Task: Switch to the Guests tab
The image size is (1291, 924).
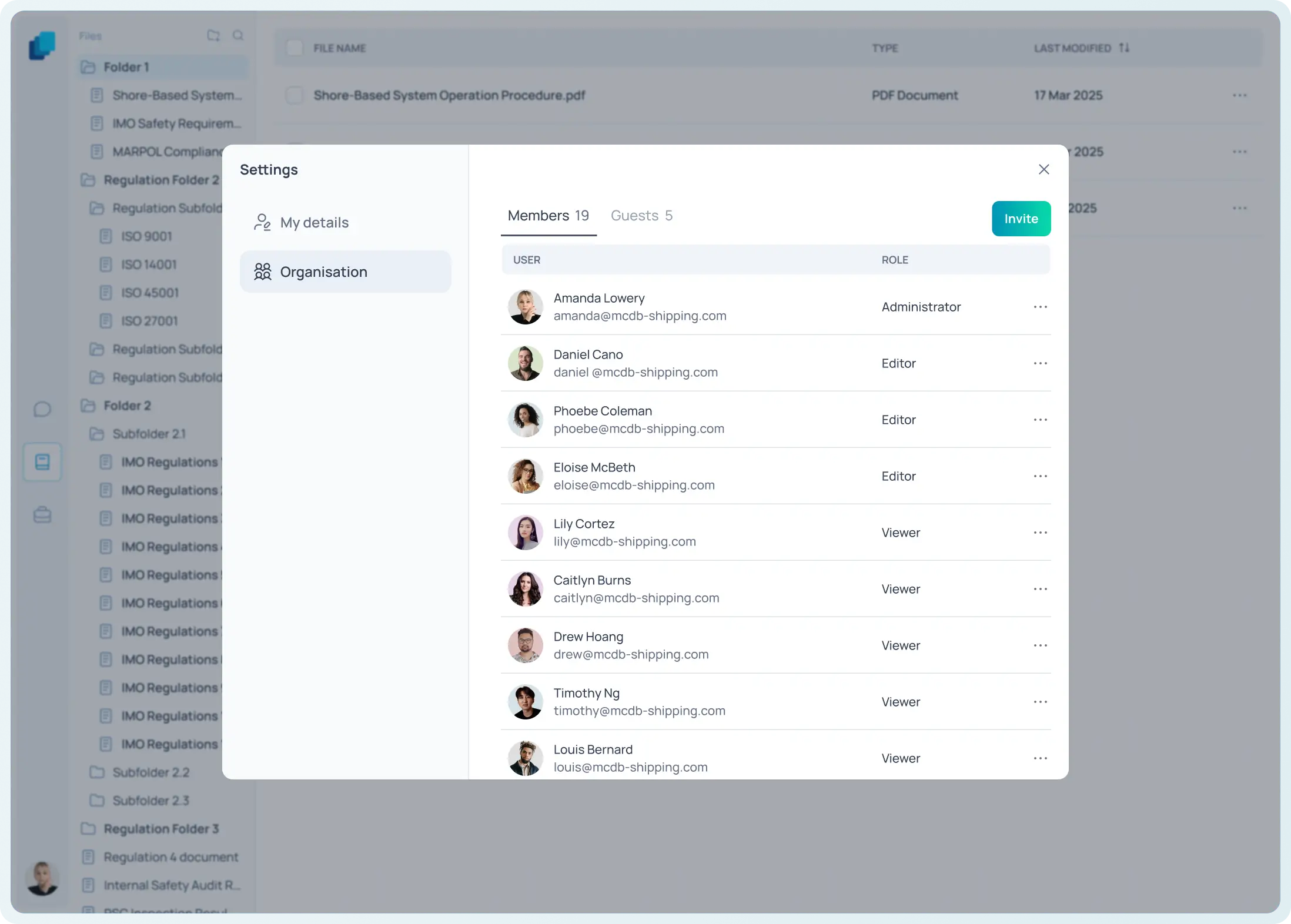Action: pos(641,216)
